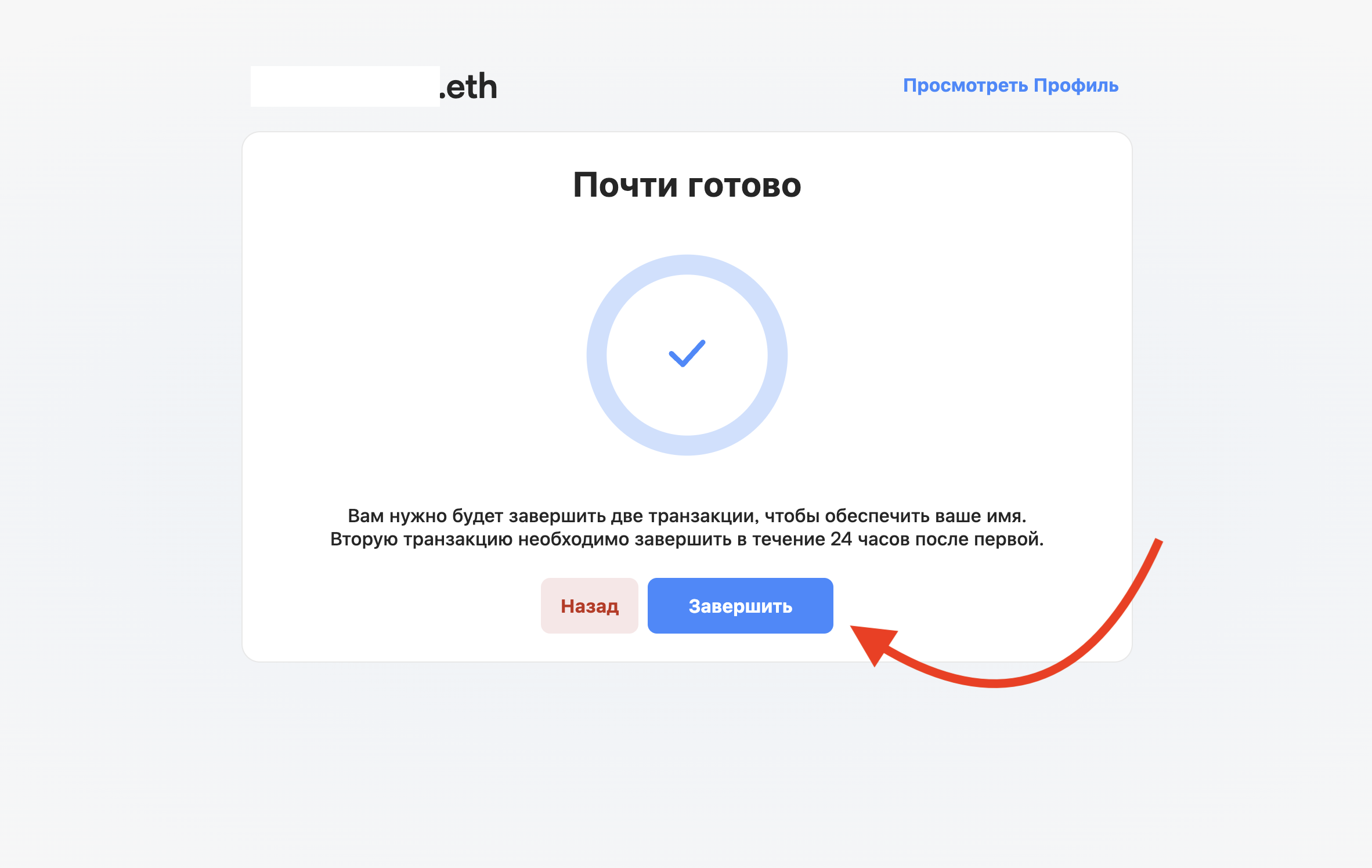Go back with the Назад button
The image size is (1372, 868).
point(590,606)
